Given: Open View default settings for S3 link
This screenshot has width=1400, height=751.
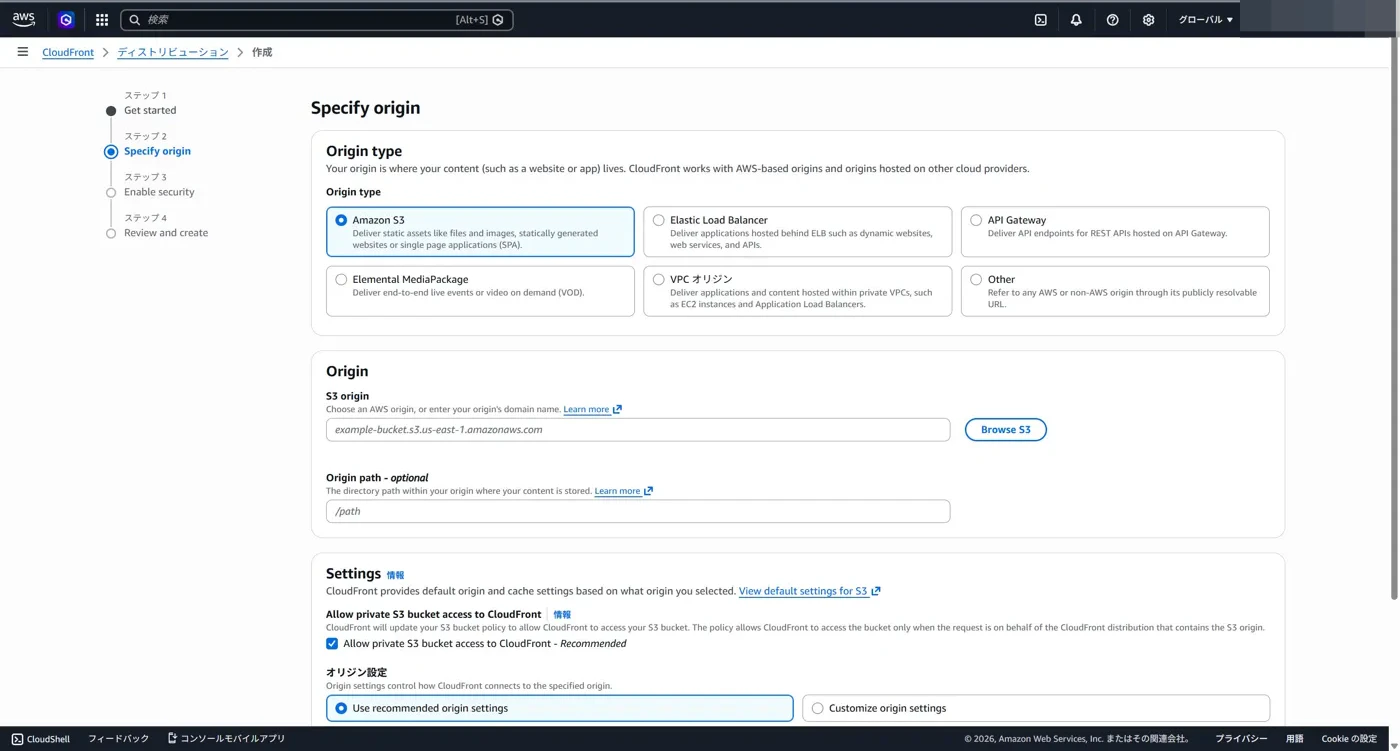Looking at the screenshot, I should point(803,591).
